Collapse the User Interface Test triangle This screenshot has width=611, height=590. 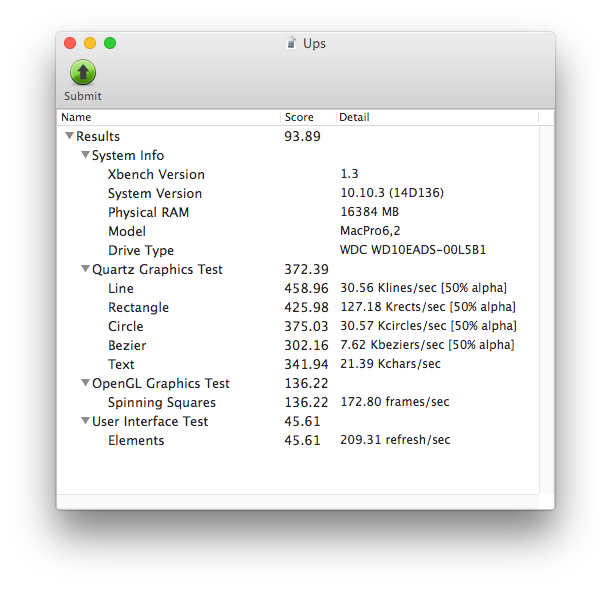pos(85,420)
